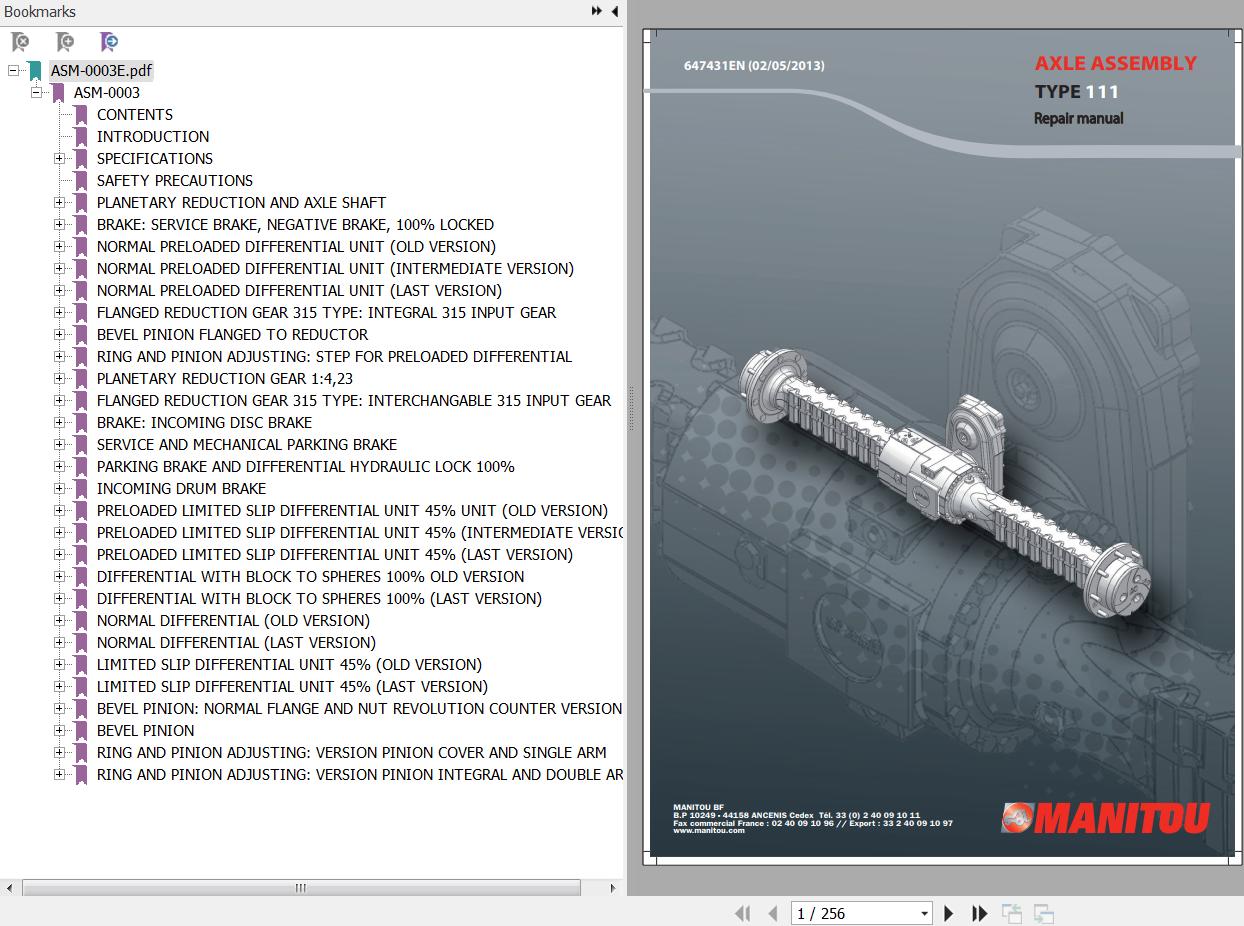
Task: Select RING AND PINION: VERSION PINION INTEGRAL AND DOUBLE
Action: pyautogui.click(x=360, y=775)
